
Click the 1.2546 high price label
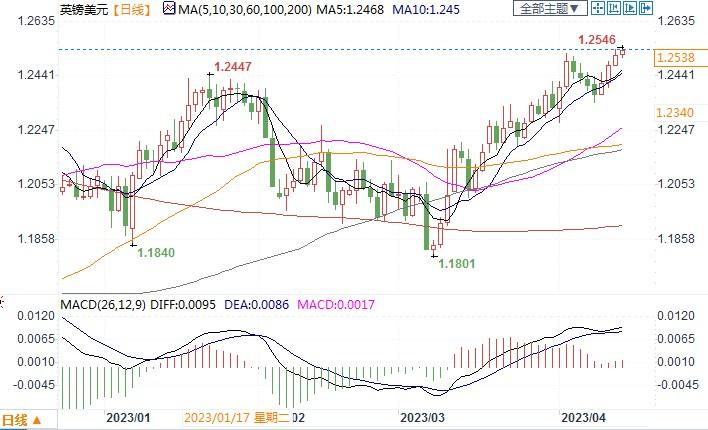(x=598, y=39)
